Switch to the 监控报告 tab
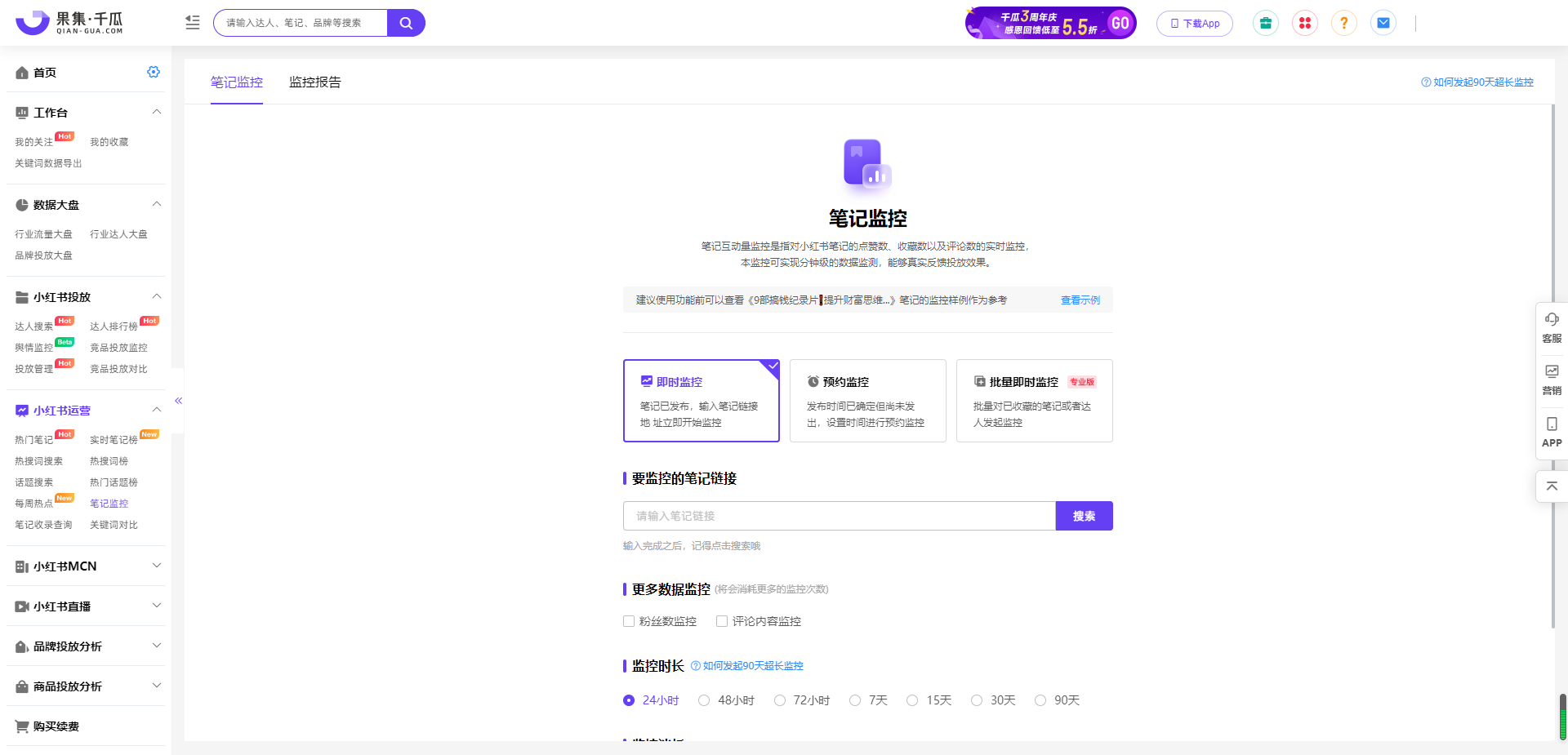The image size is (1568, 755). [x=315, y=82]
